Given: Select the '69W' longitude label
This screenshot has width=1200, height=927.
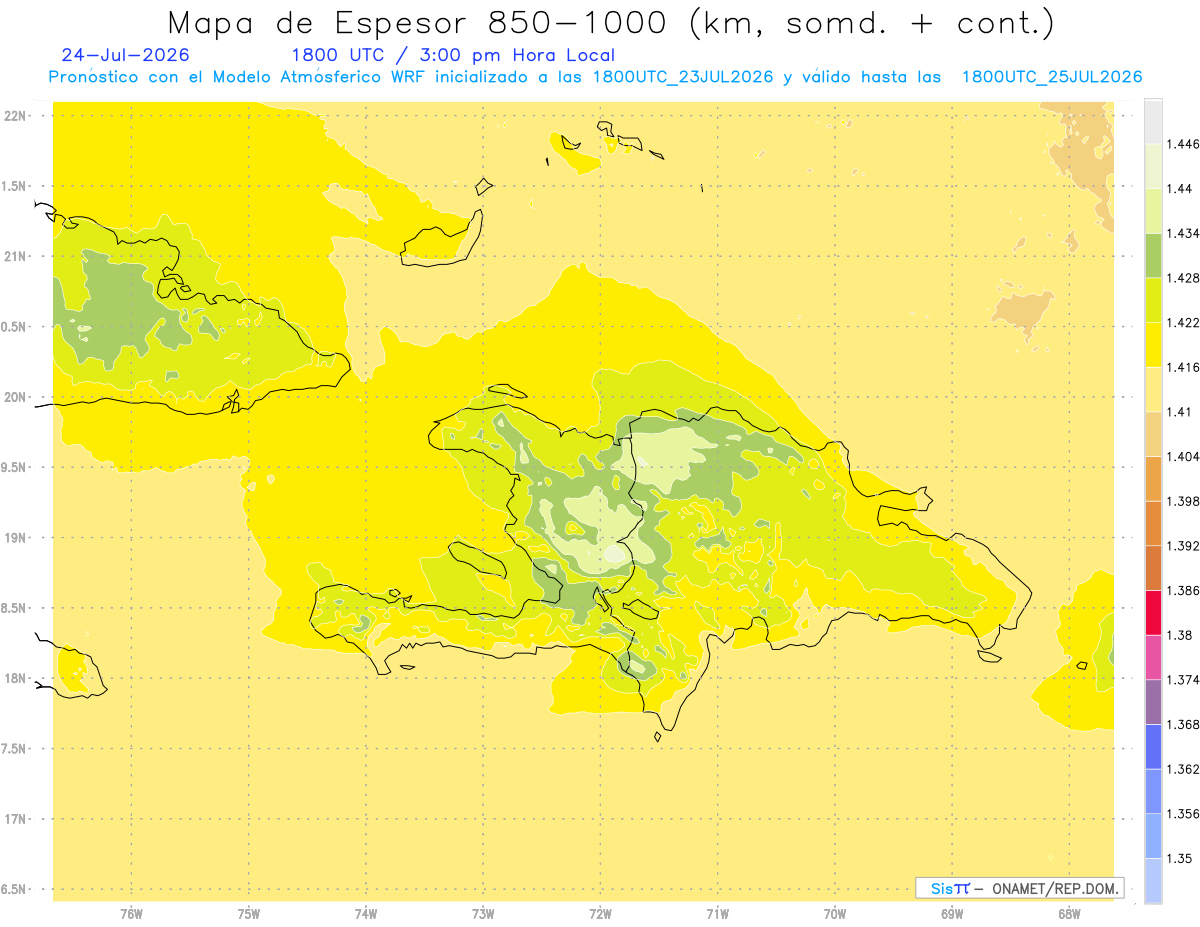Looking at the screenshot, I should pos(952,913).
